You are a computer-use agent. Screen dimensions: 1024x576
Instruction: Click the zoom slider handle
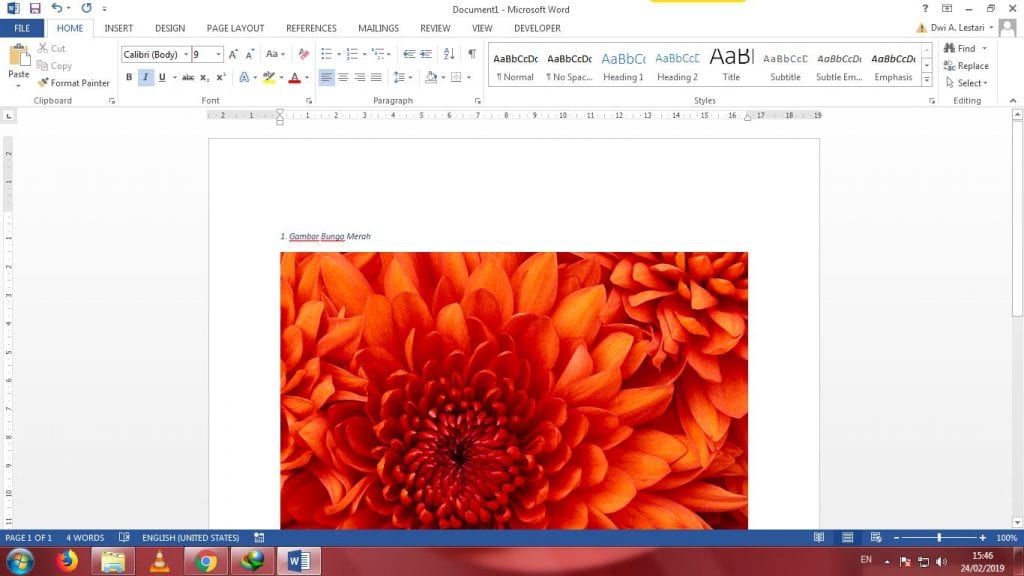[939, 538]
